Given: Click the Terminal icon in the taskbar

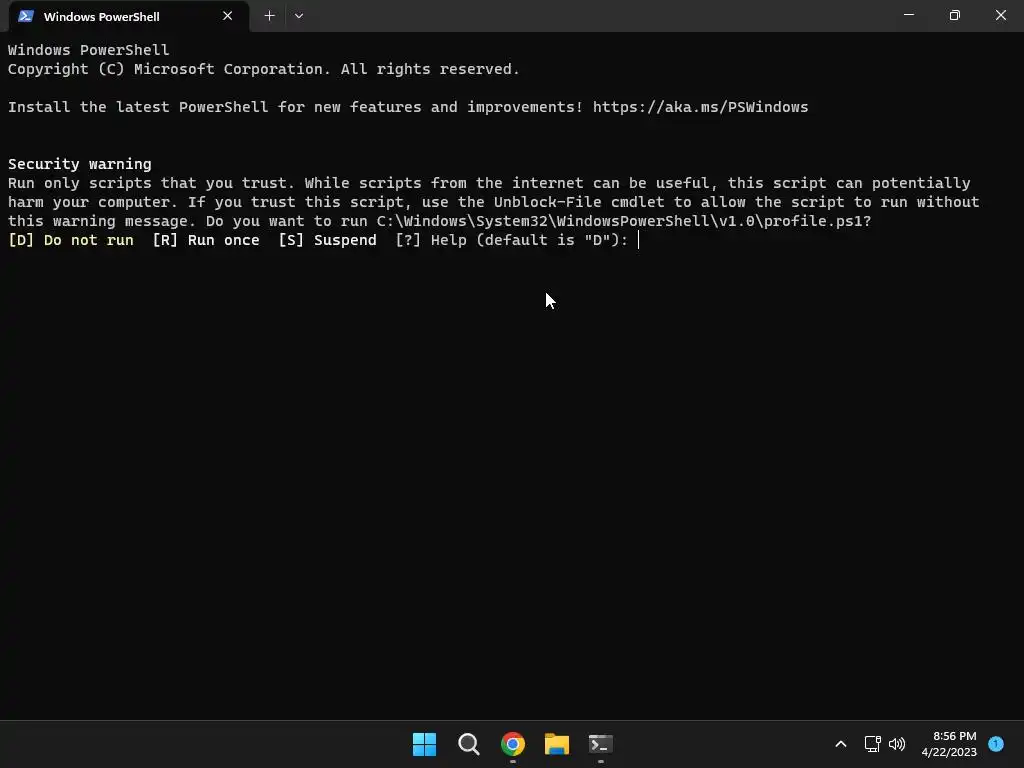Looking at the screenshot, I should coord(601,744).
